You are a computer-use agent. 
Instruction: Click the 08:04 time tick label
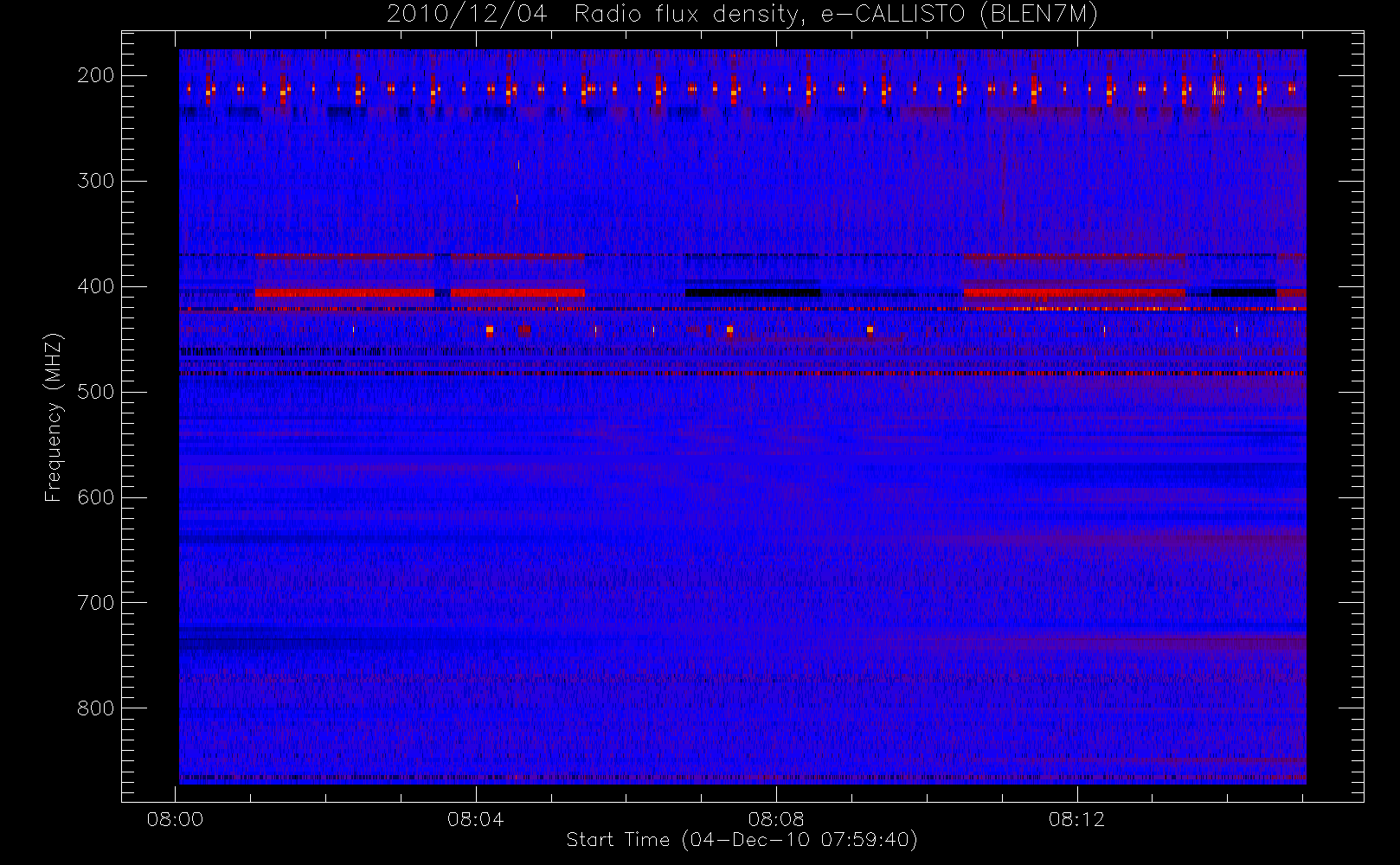tap(475, 819)
